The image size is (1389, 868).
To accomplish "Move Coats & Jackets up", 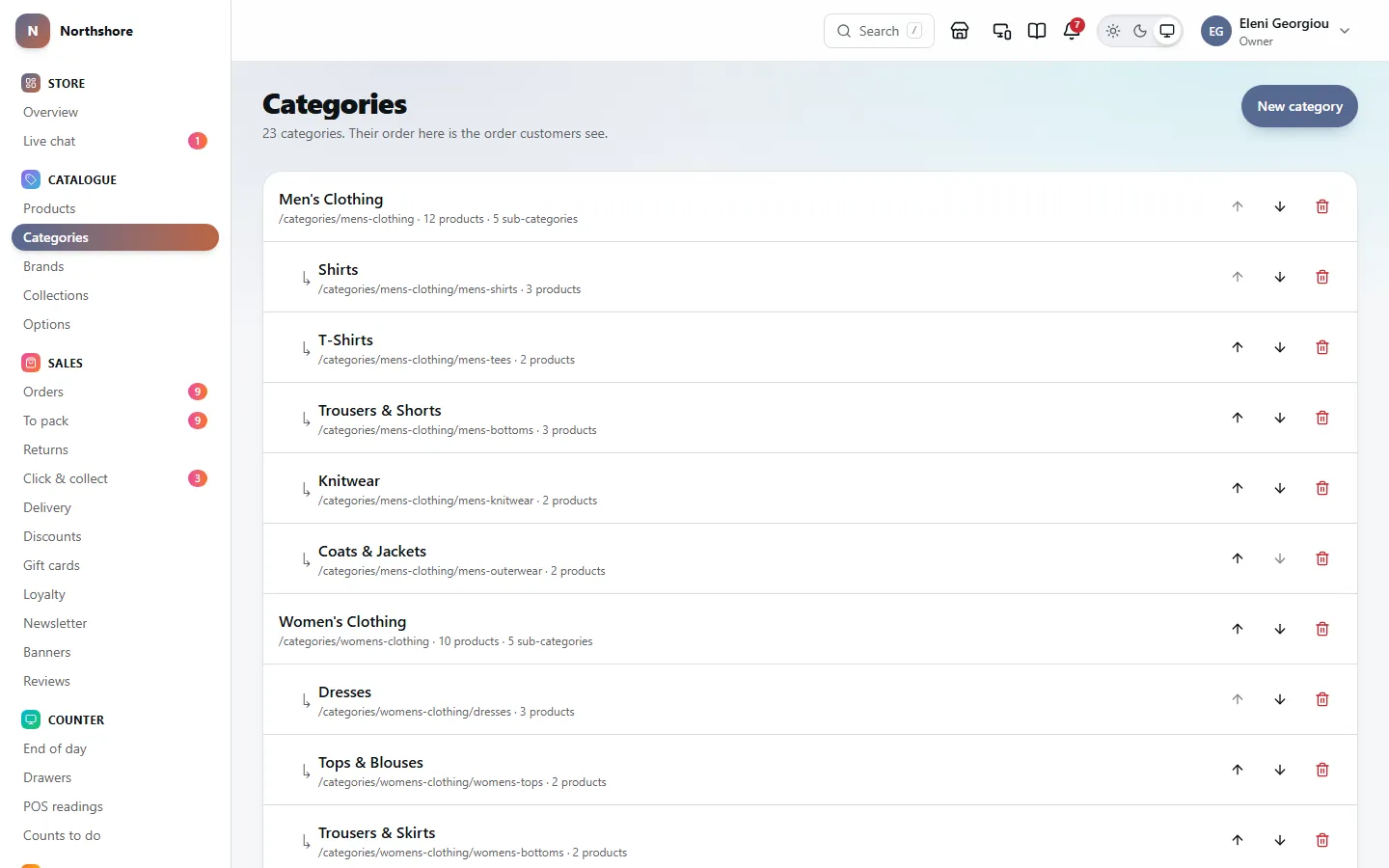I will [1238, 558].
